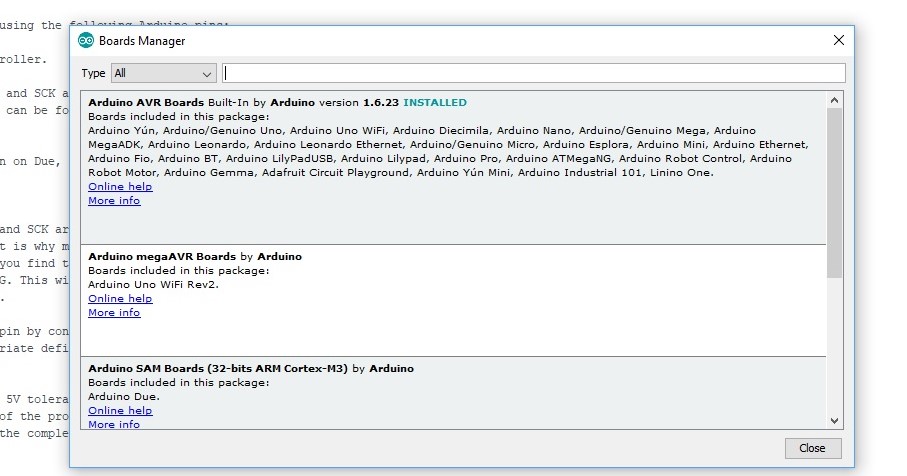Click the vertical scrollbar thumb
907x476 pixels.
point(834,193)
